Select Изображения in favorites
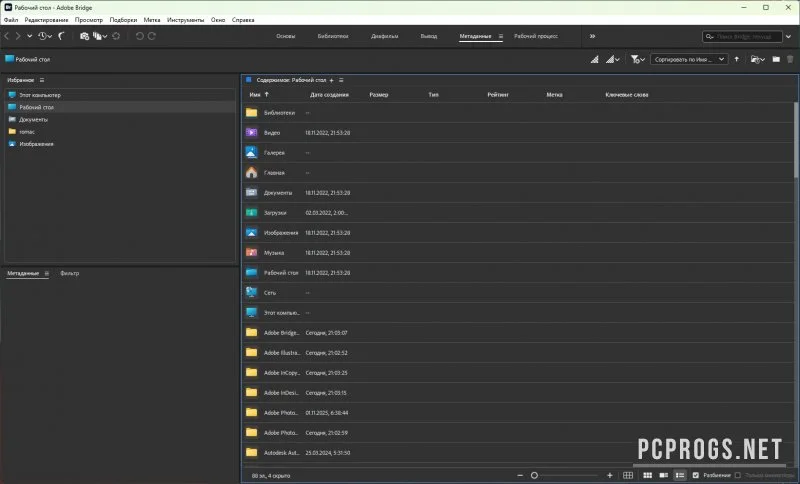Image resolution: width=800 pixels, height=484 pixels. pos(36,144)
